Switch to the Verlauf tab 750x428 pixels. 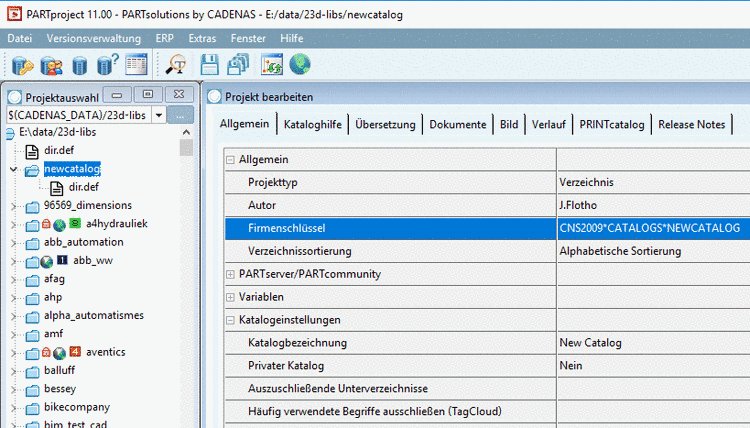549,125
